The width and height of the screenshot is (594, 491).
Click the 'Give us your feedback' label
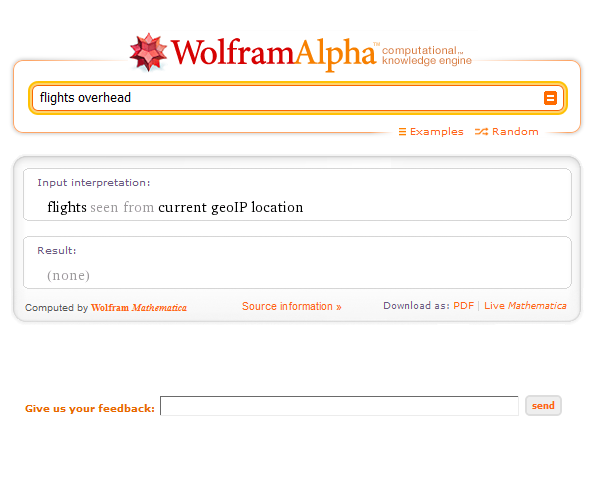[x=90, y=408]
